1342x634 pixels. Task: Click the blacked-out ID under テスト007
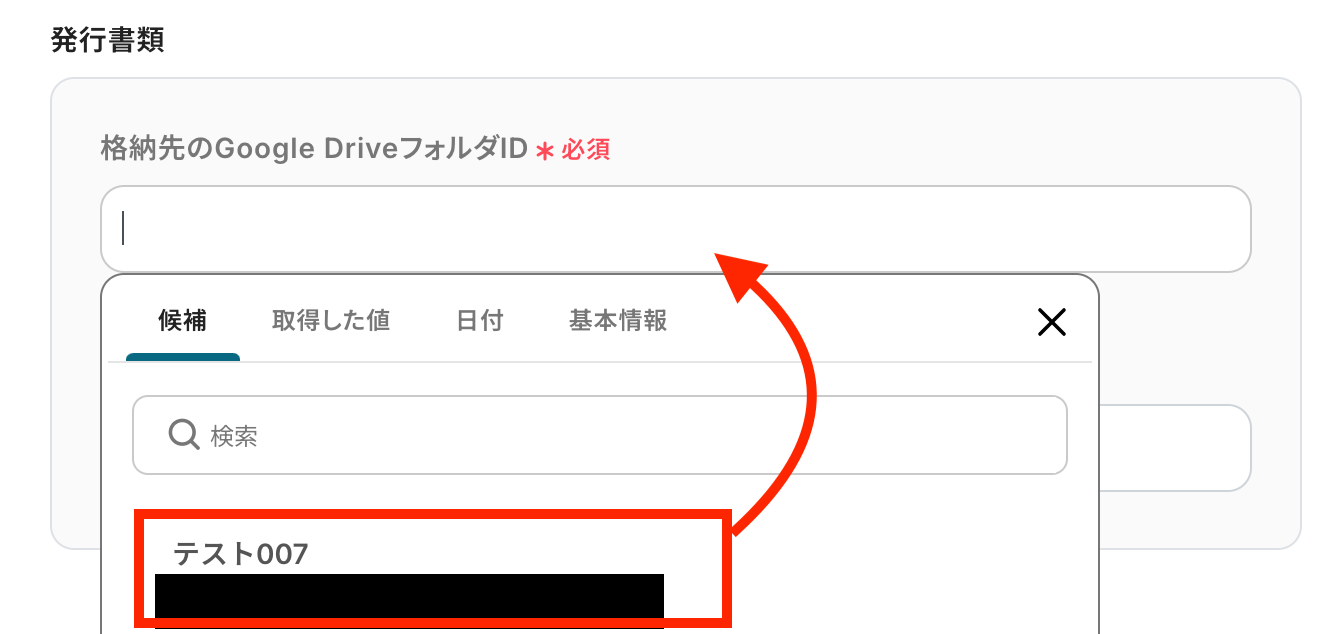(x=409, y=600)
